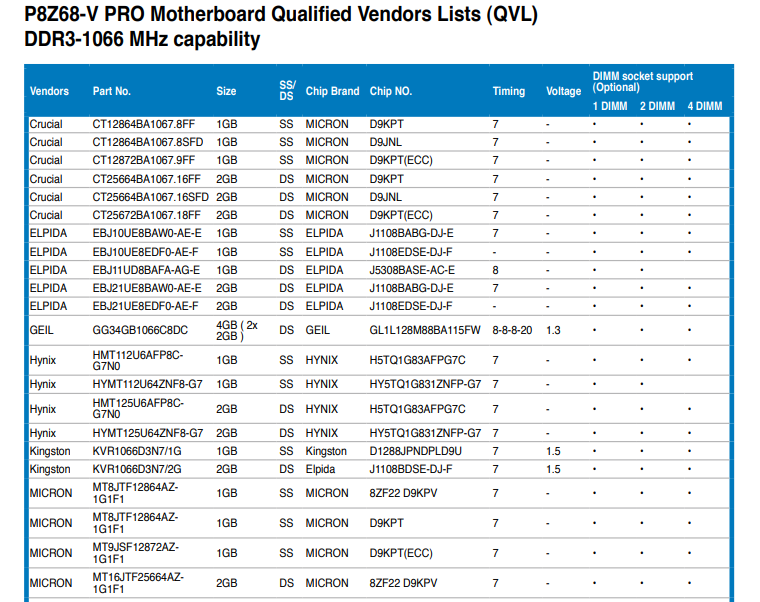Click timing value '8' in EBJ11UD8BAFA-AG-E row
The width and height of the screenshot is (760, 602).
pos(495,270)
